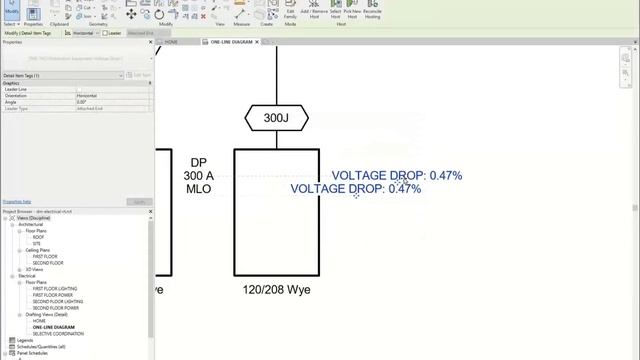Click the Angle value field
Image resolution: width=640 pixels, height=360 pixels.
point(112,102)
